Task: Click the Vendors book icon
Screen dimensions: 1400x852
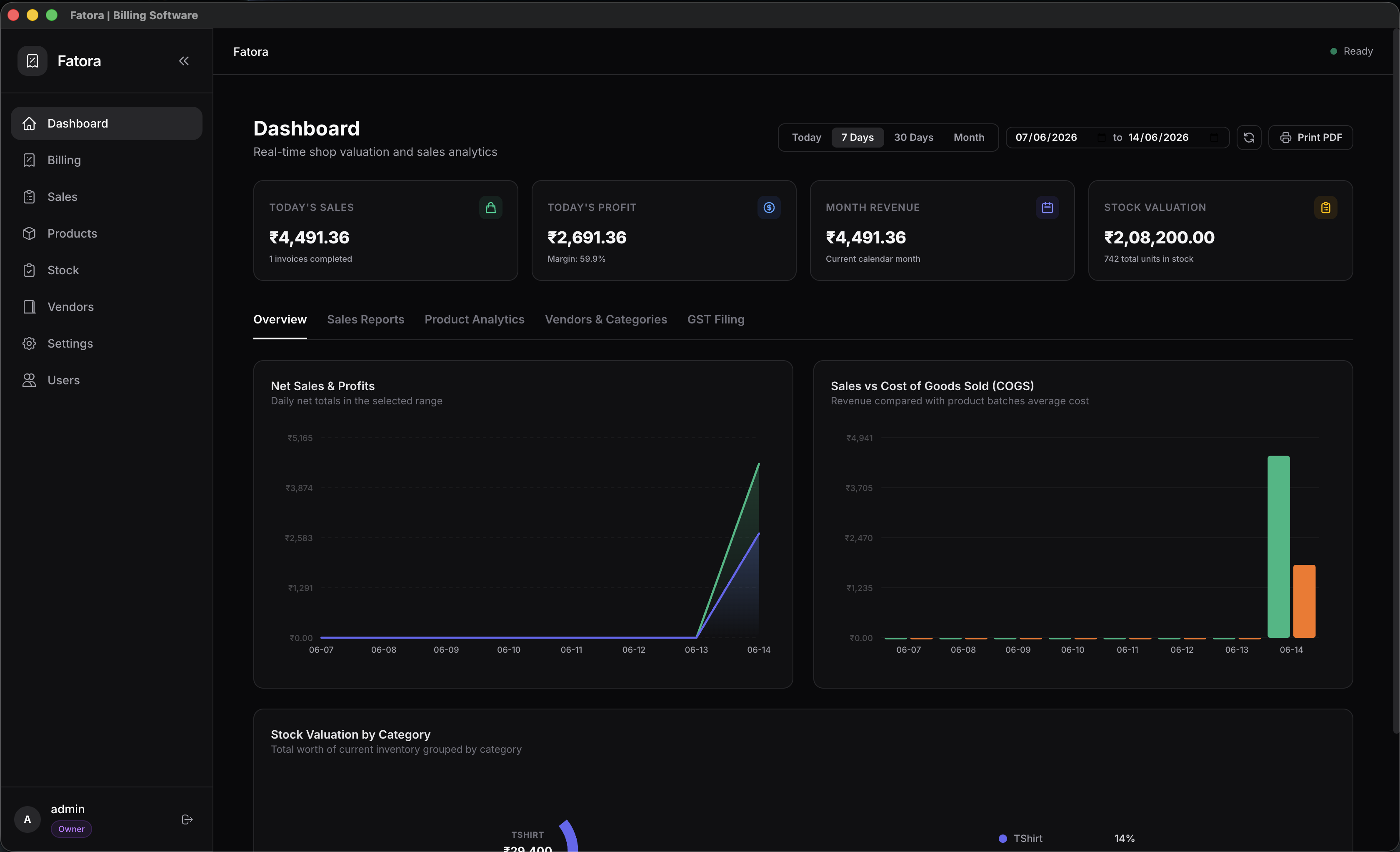Action: [29, 307]
